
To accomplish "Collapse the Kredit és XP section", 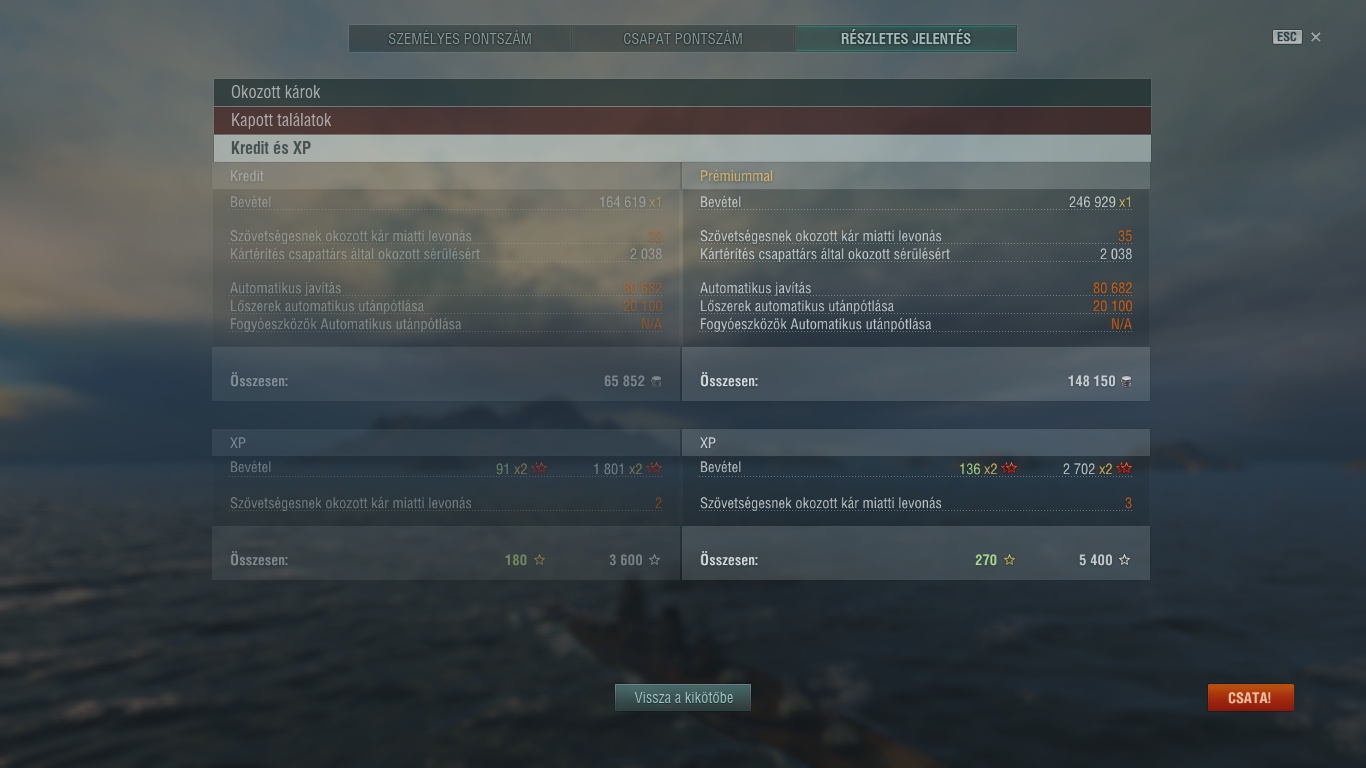I will (682, 148).
